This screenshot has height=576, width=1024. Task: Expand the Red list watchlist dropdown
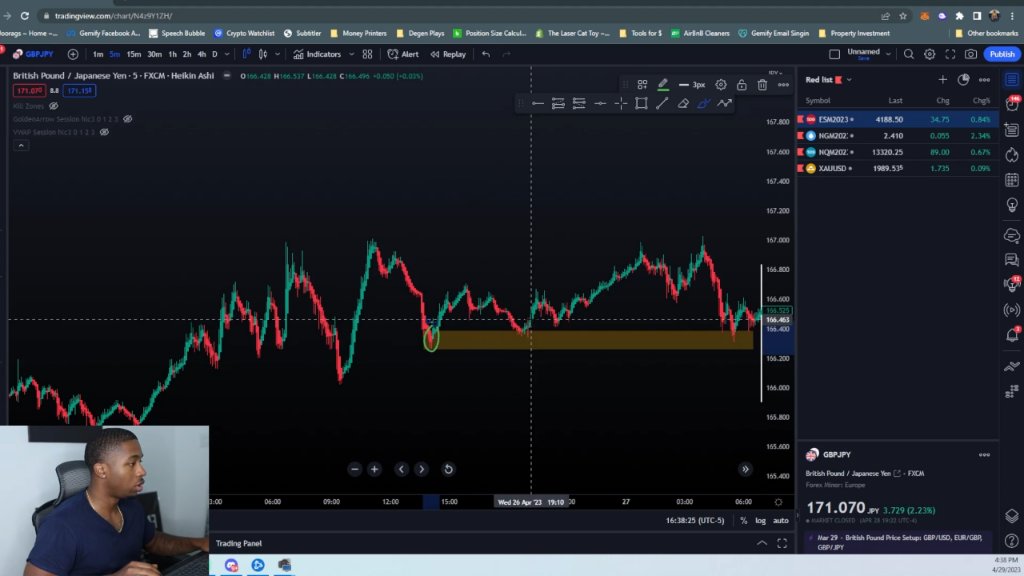coord(849,80)
